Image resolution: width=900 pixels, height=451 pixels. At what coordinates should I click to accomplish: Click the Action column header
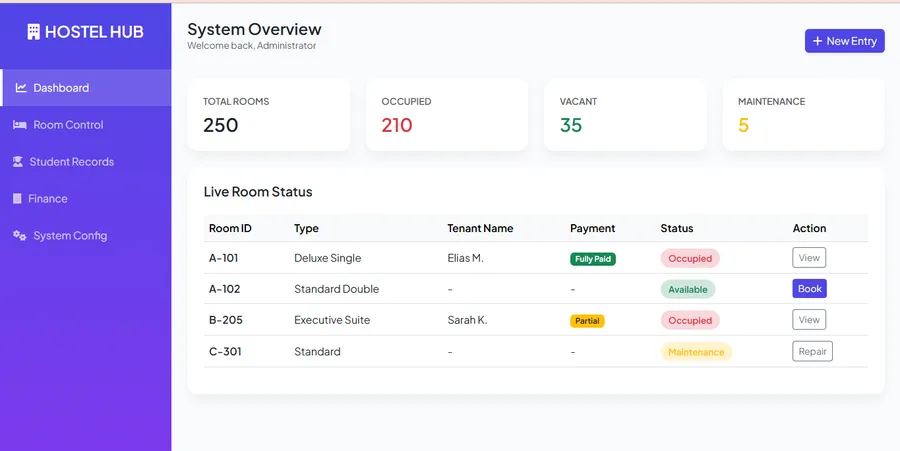[x=809, y=228]
